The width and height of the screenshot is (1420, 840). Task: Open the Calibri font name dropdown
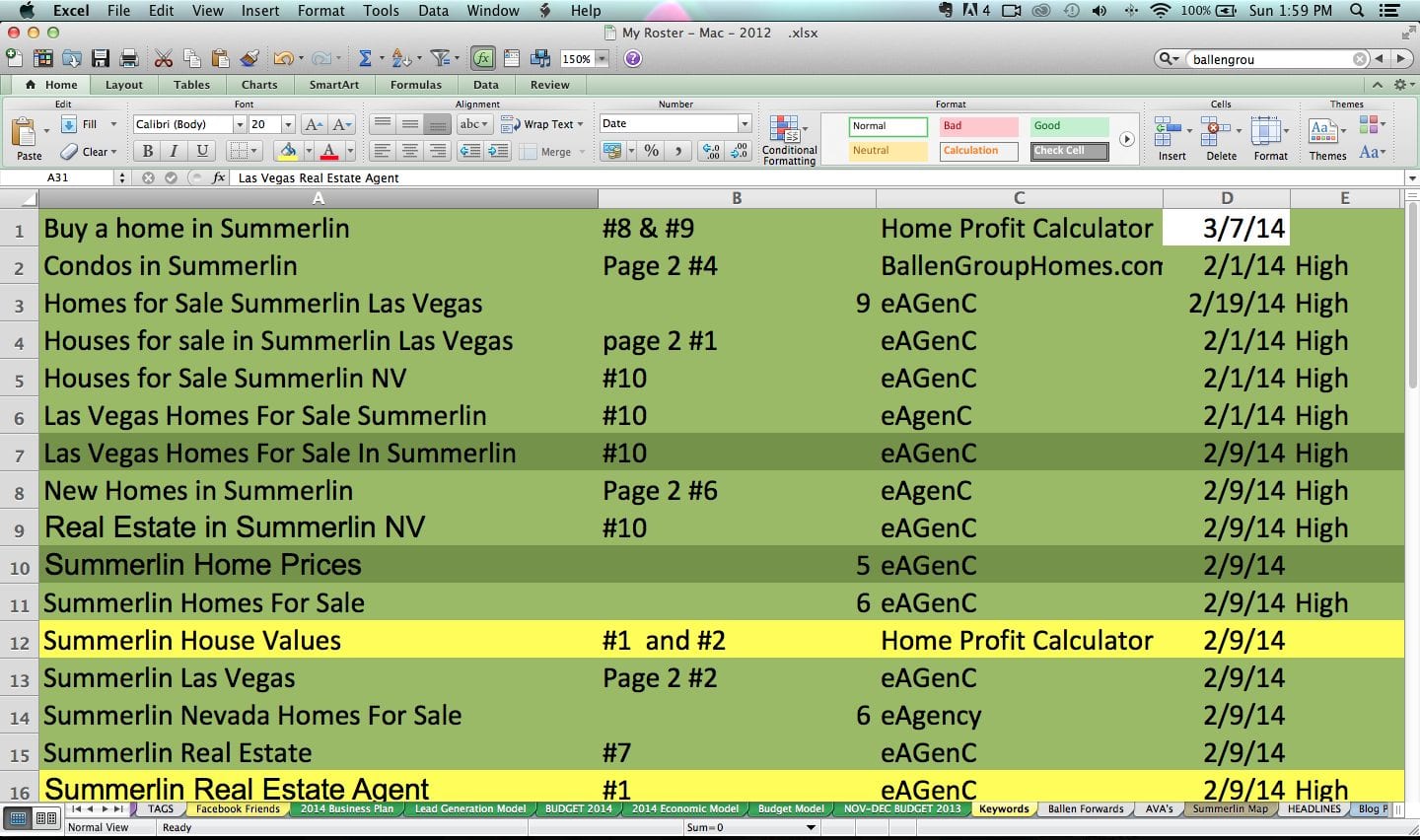point(239,124)
